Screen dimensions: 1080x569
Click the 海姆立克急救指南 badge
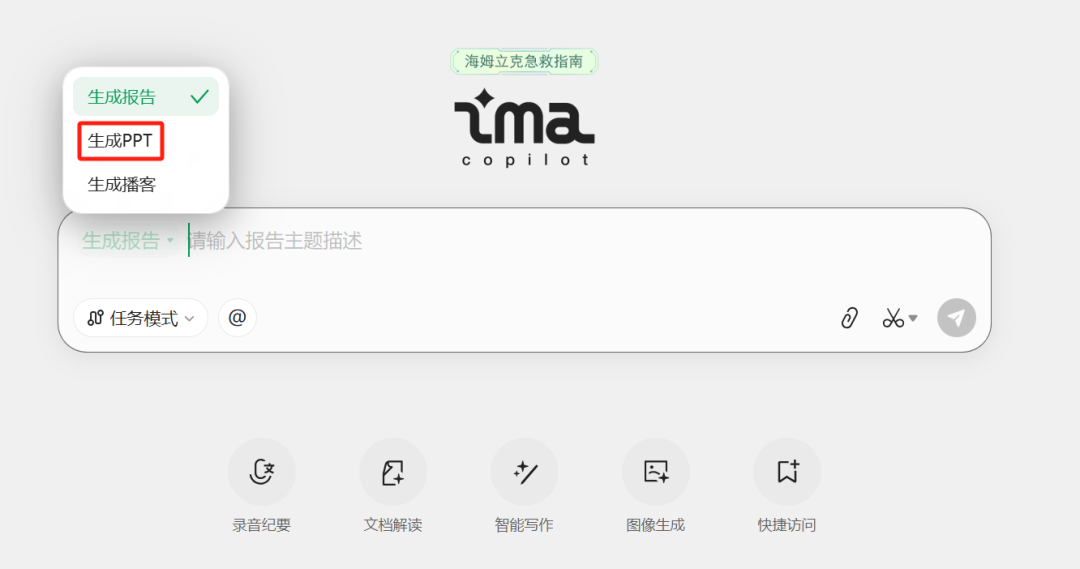(524, 61)
